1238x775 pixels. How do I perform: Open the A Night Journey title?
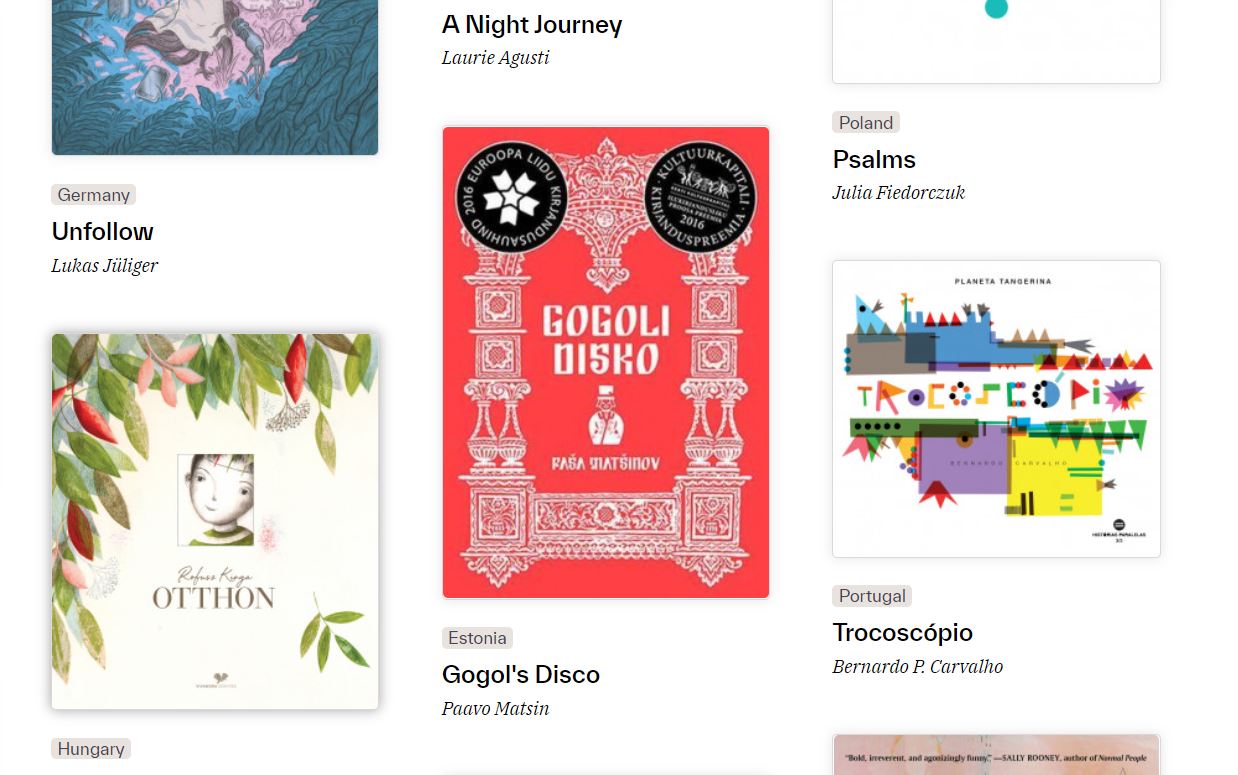click(x=532, y=25)
